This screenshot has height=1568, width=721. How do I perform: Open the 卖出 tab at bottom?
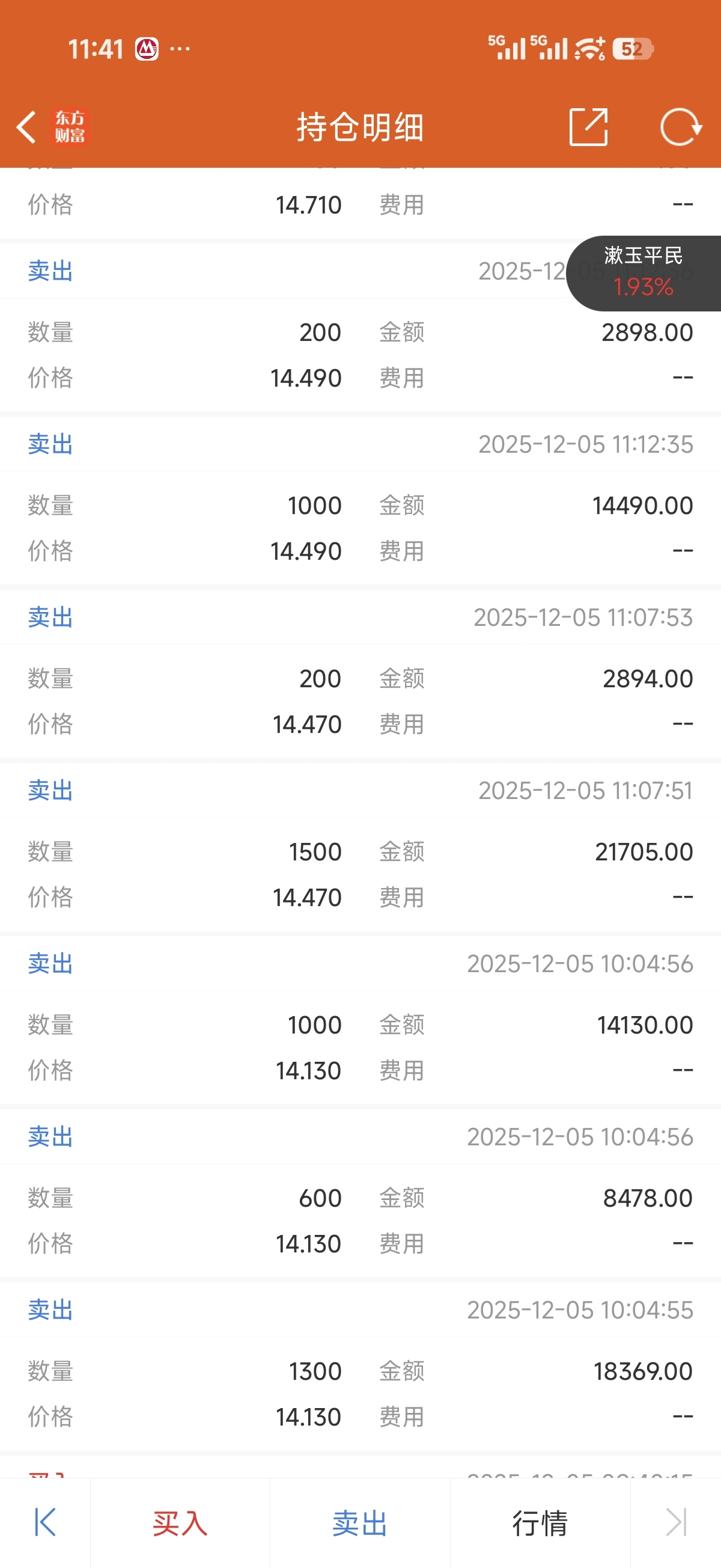pyautogui.click(x=359, y=1523)
